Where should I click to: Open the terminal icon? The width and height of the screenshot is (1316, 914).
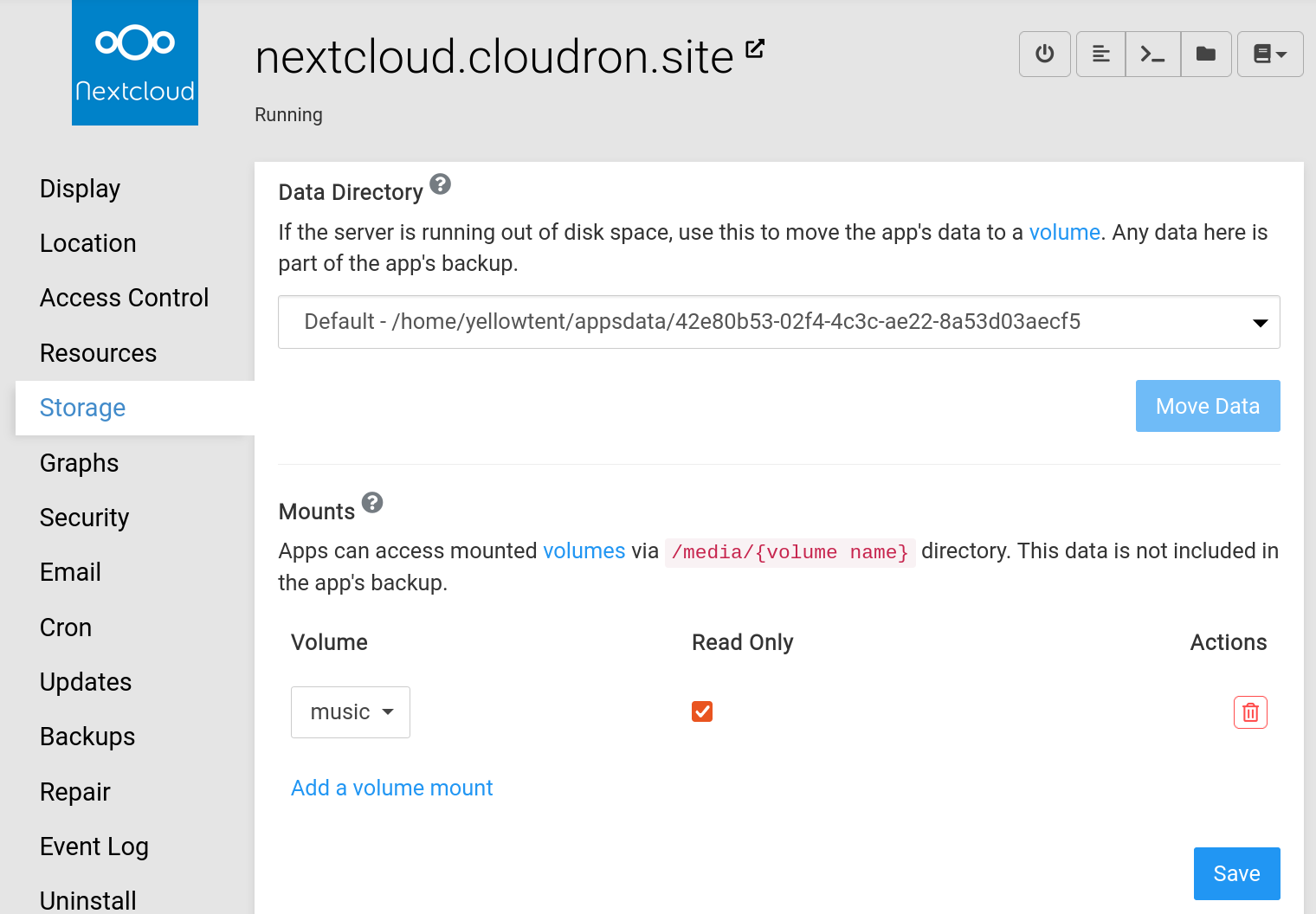[x=1152, y=54]
